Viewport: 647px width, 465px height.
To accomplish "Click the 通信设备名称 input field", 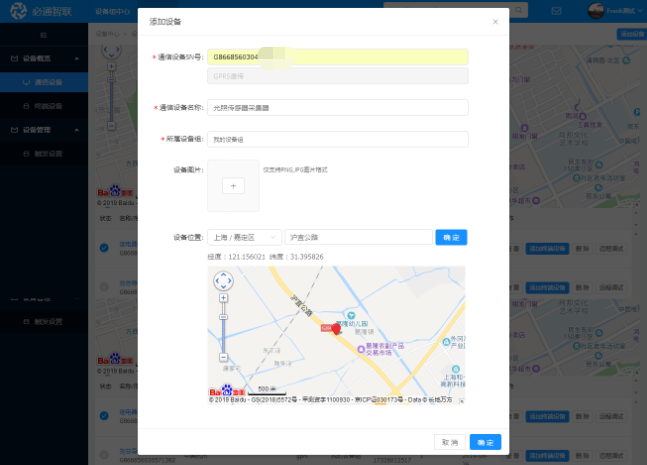I will pos(337,107).
